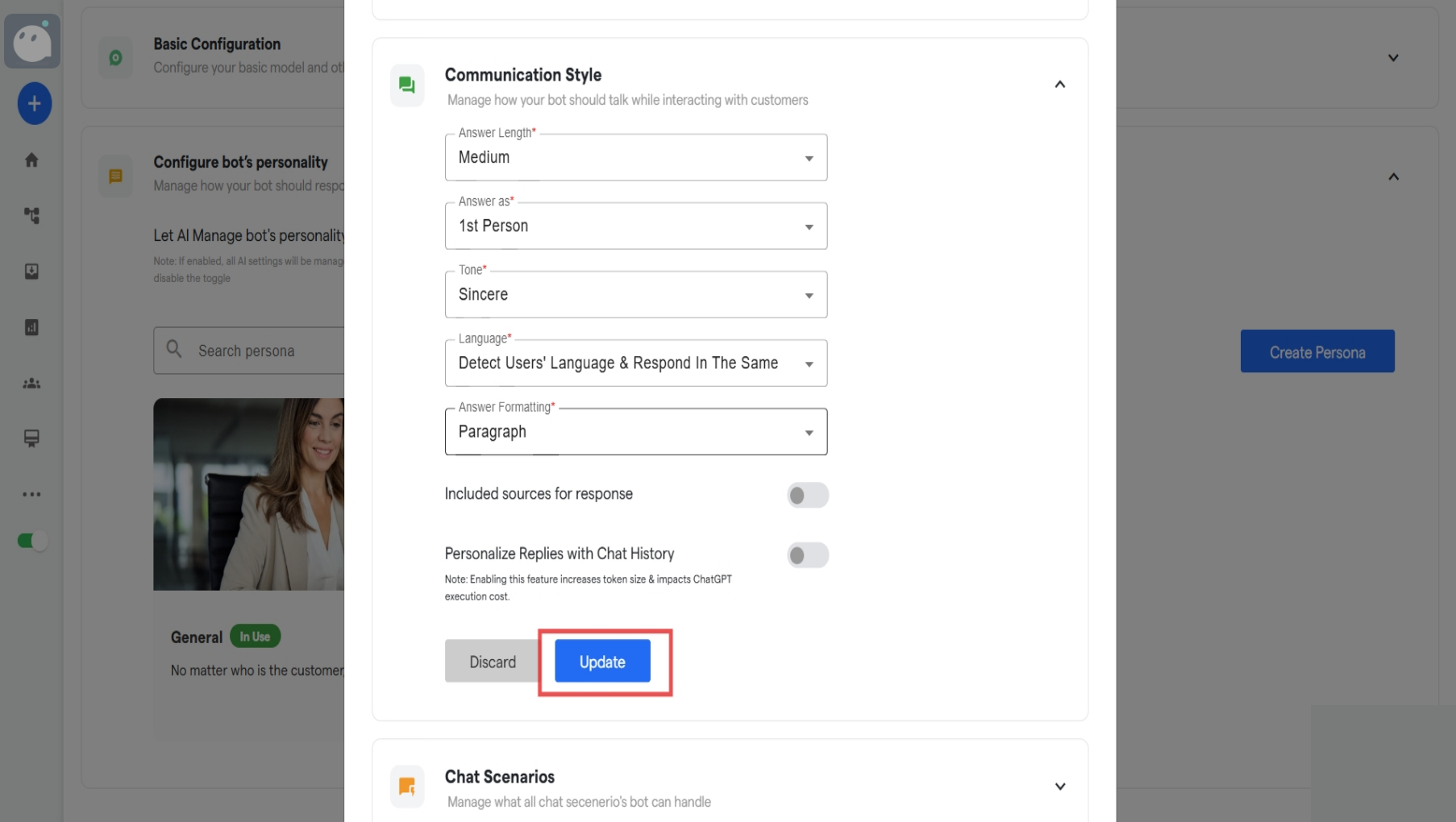Viewport: 1456px width, 822px height.
Task: Expand the Chat Scenarios section
Action: 1060,785
